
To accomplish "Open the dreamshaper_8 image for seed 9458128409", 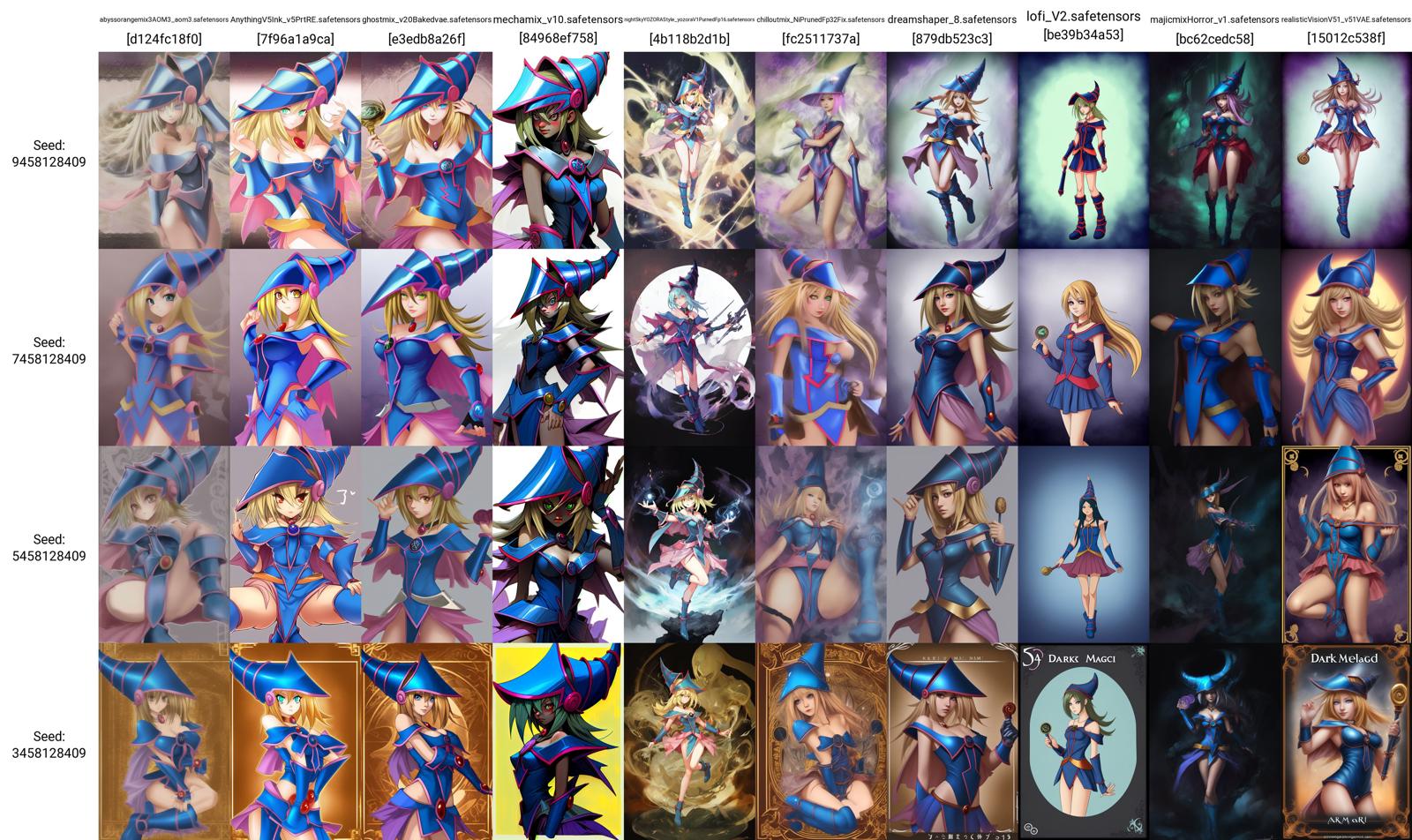I will pyautogui.click(x=951, y=150).
